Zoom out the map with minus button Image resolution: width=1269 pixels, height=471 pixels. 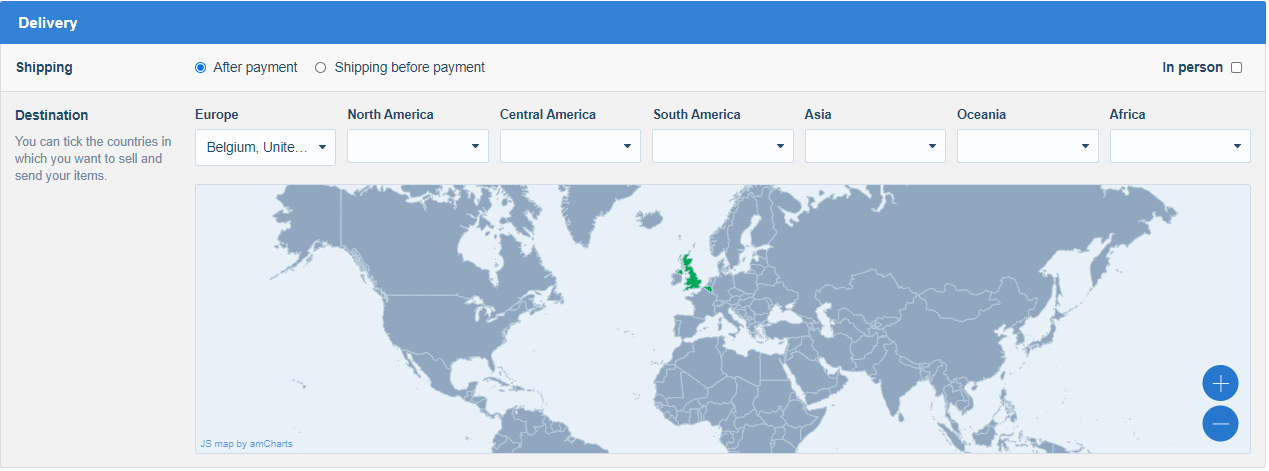(x=1220, y=424)
